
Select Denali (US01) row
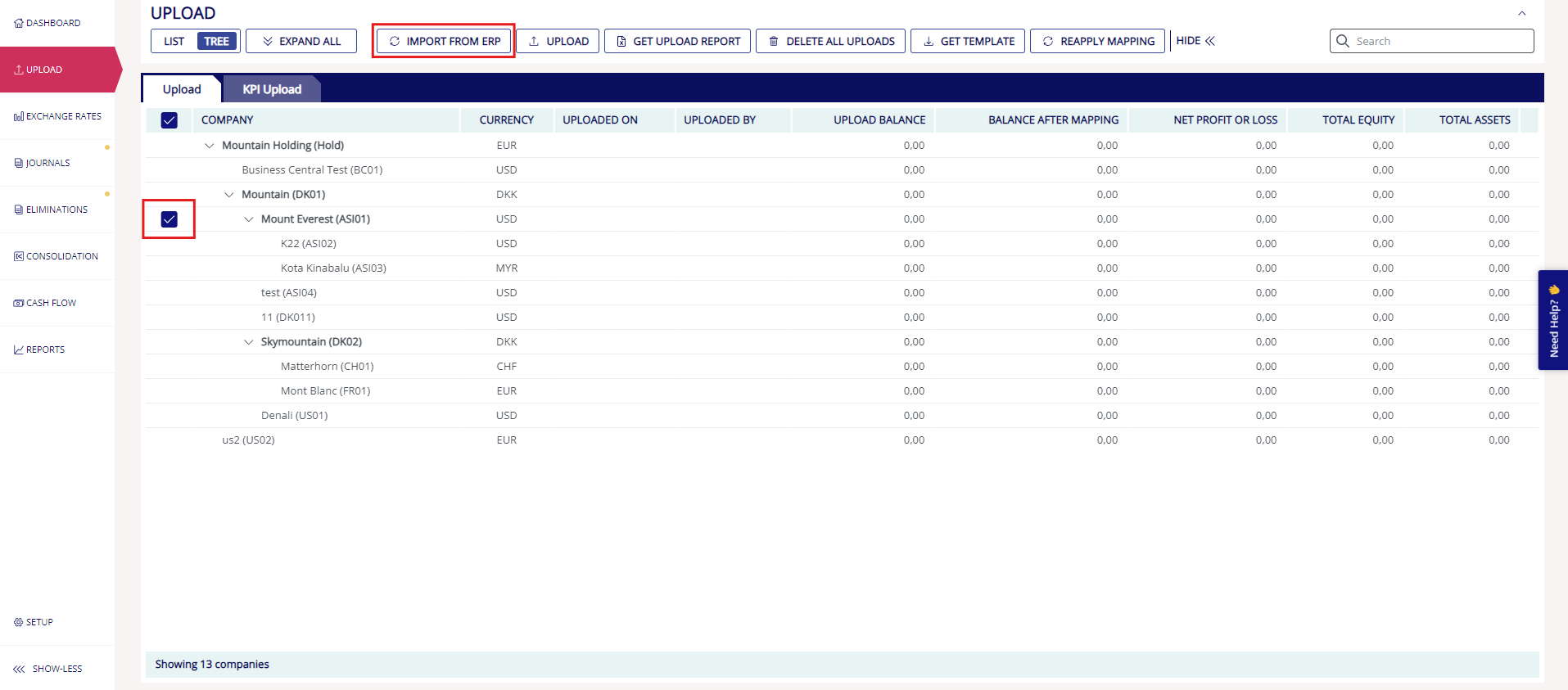pos(842,416)
